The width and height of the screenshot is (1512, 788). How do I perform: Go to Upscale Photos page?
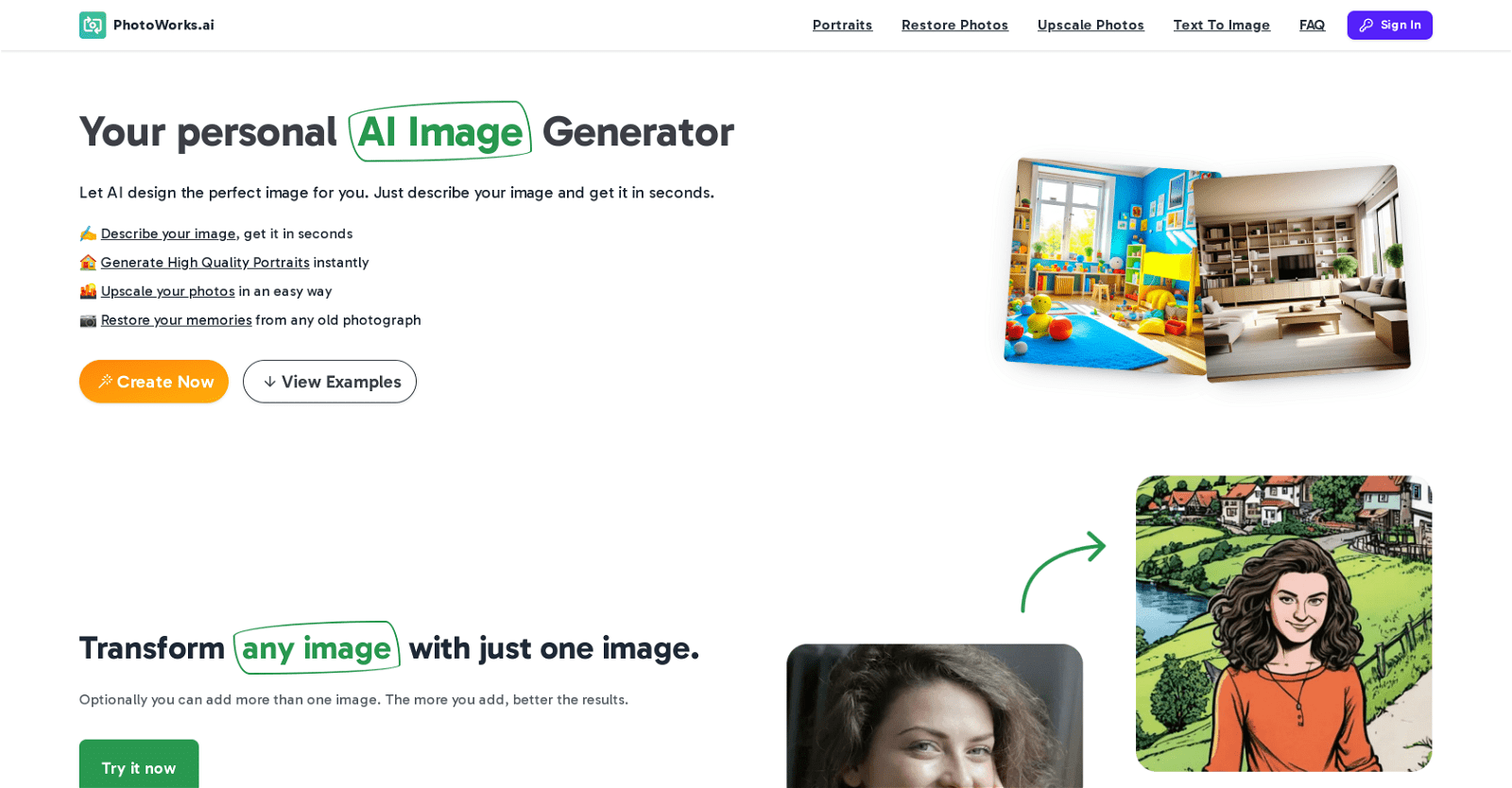click(1091, 26)
